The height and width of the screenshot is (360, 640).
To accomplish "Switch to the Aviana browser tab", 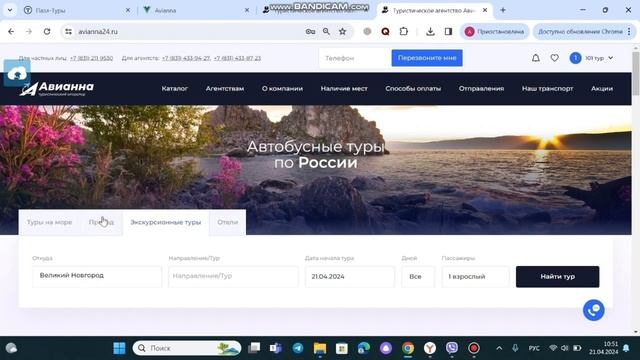I will pyautogui.click(x=196, y=10).
